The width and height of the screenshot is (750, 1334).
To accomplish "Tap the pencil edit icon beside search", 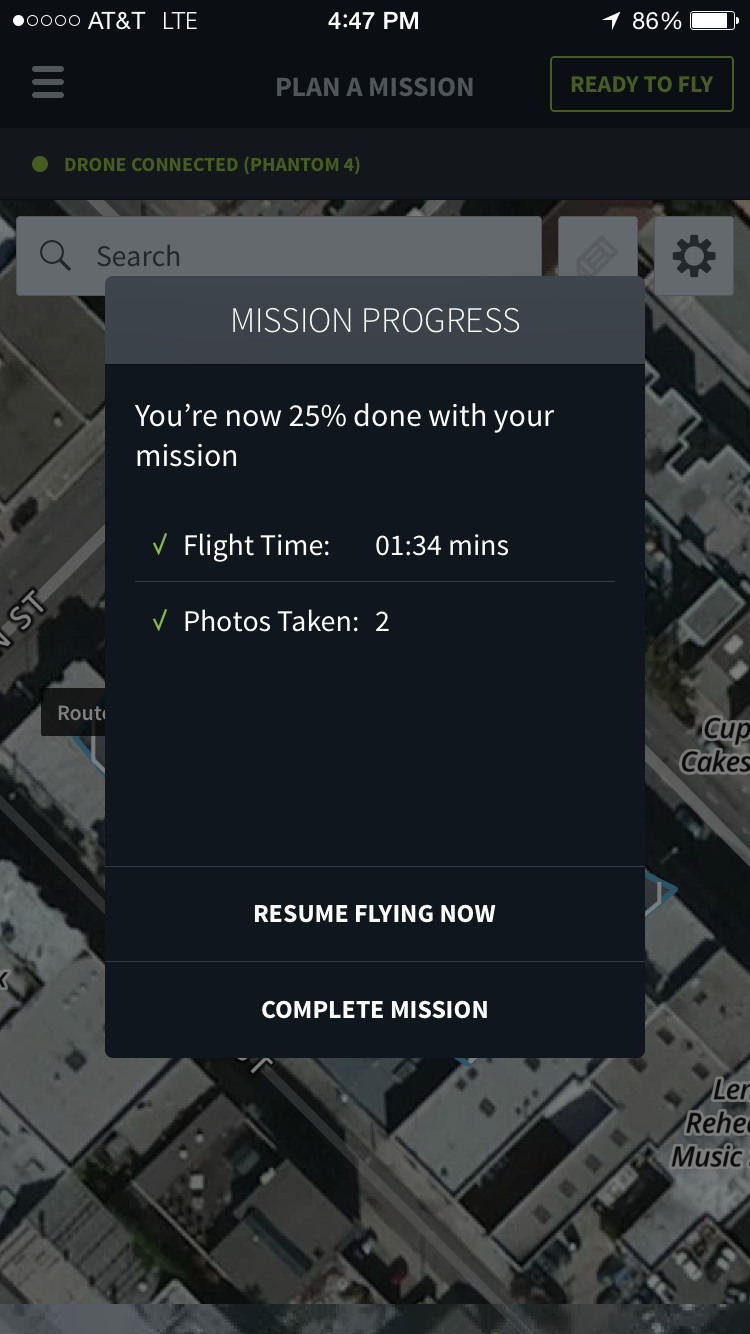I will (597, 247).
